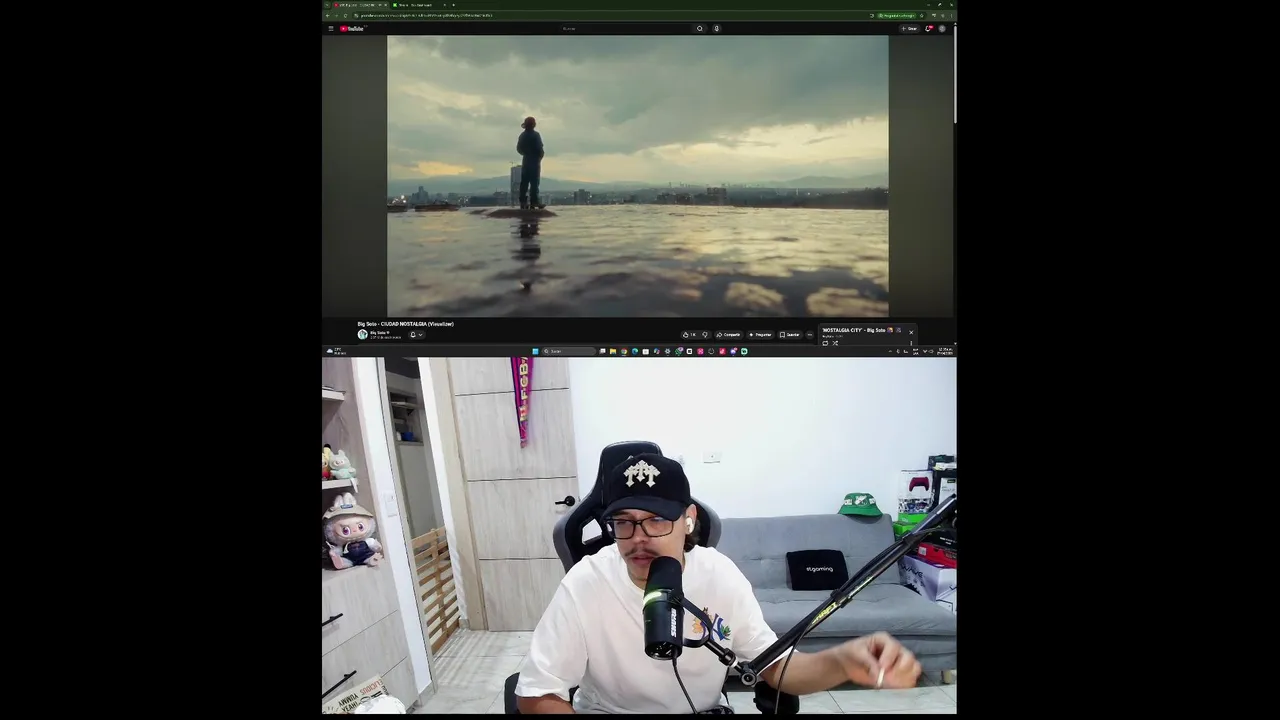The height and width of the screenshot is (720, 1280).
Task: Switch to the second browser tab
Action: pos(420,5)
